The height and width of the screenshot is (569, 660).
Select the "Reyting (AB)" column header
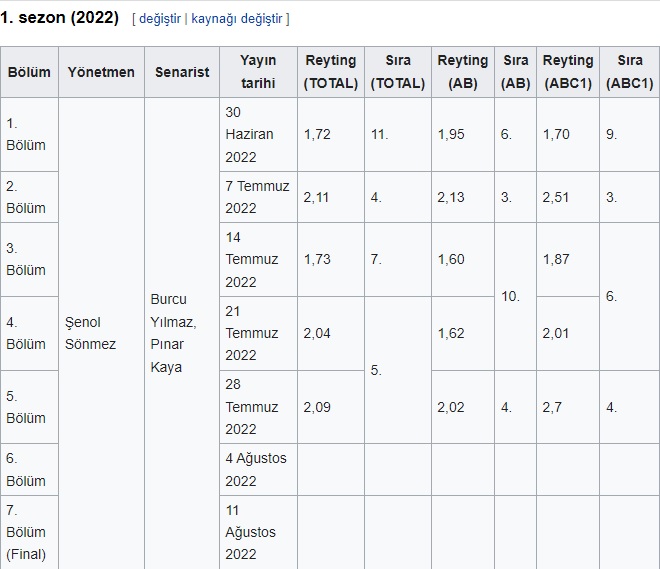(x=463, y=72)
